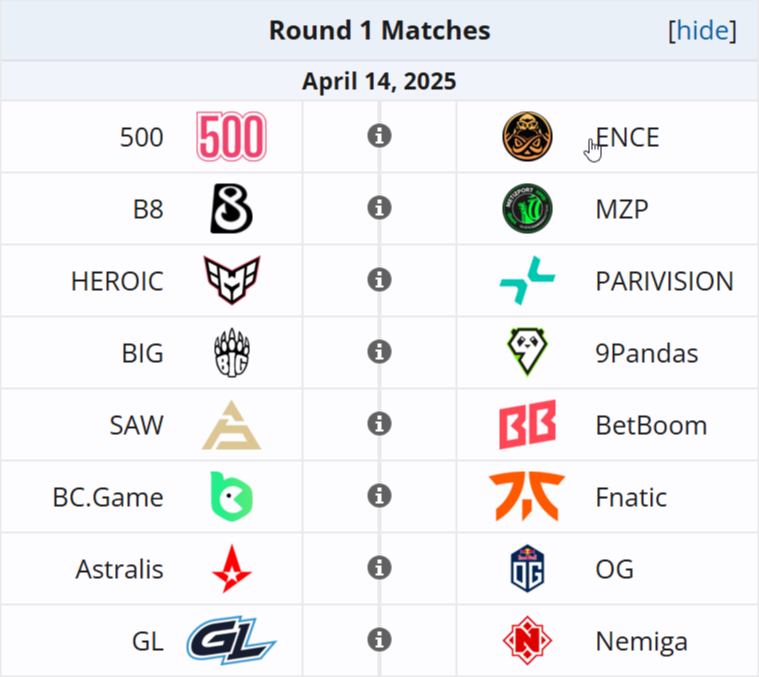The height and width of the screenshot is (677, 759).
Task: Click the OG team logo
Action: point(527,569)
